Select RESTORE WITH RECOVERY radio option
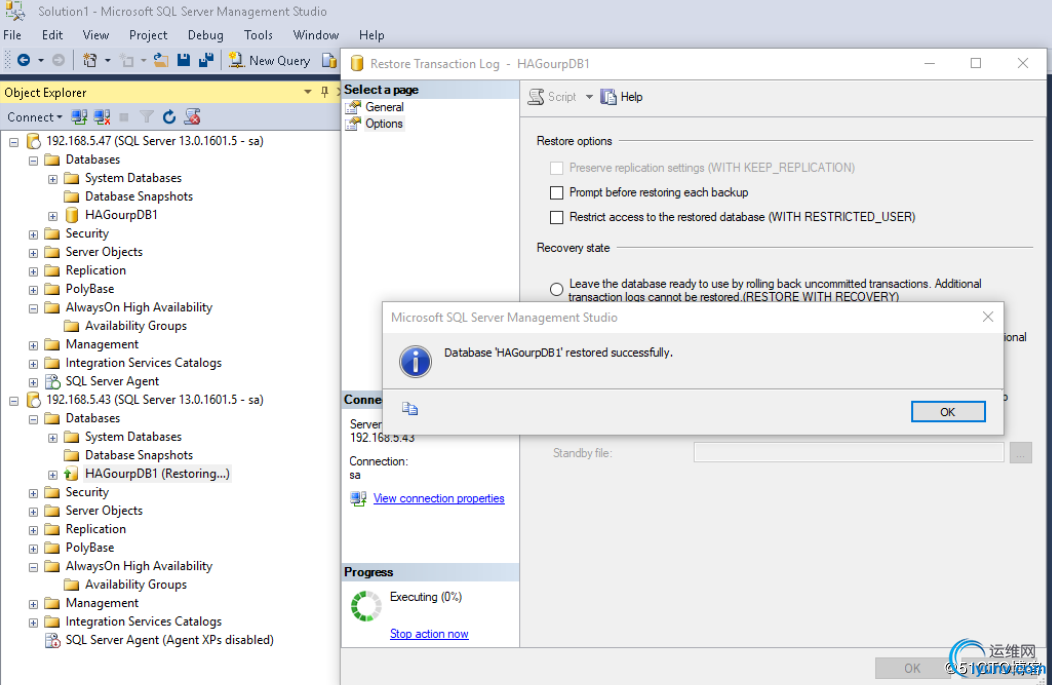Viewport: 1052px width, 685px height. (556, 289)
